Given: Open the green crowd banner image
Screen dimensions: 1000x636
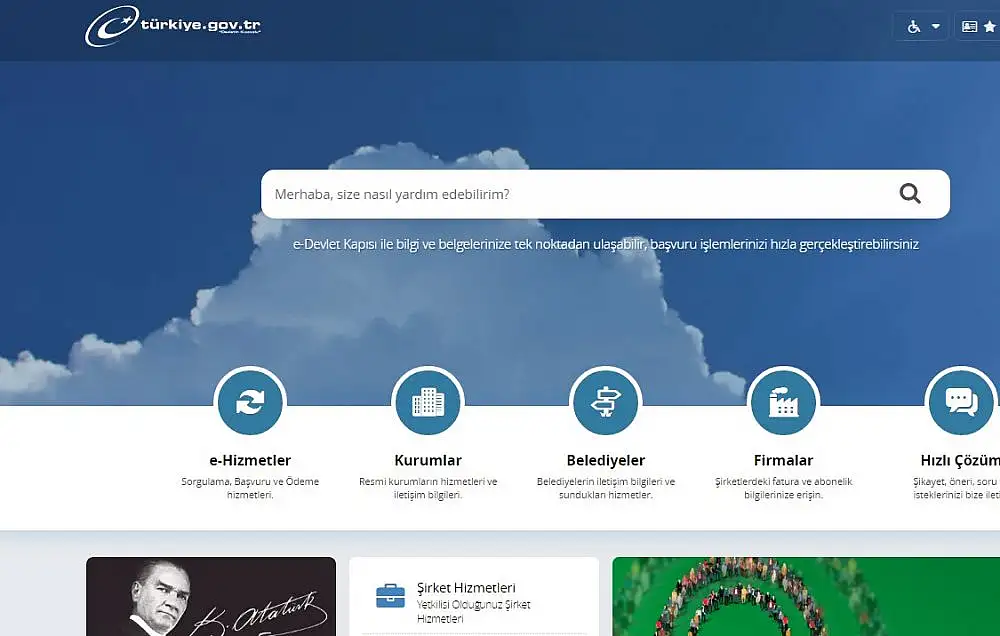Looking at the screenshot, I should (806, 596).
